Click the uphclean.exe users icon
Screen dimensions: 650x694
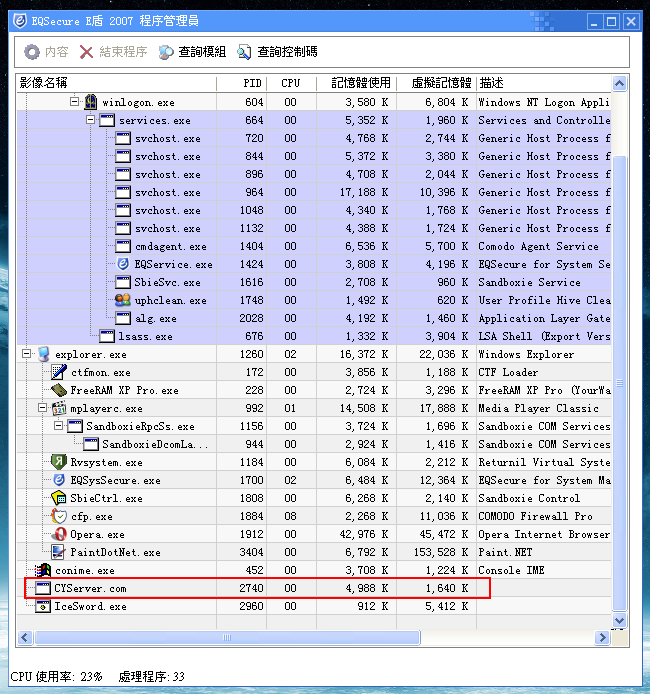(123, 300)
